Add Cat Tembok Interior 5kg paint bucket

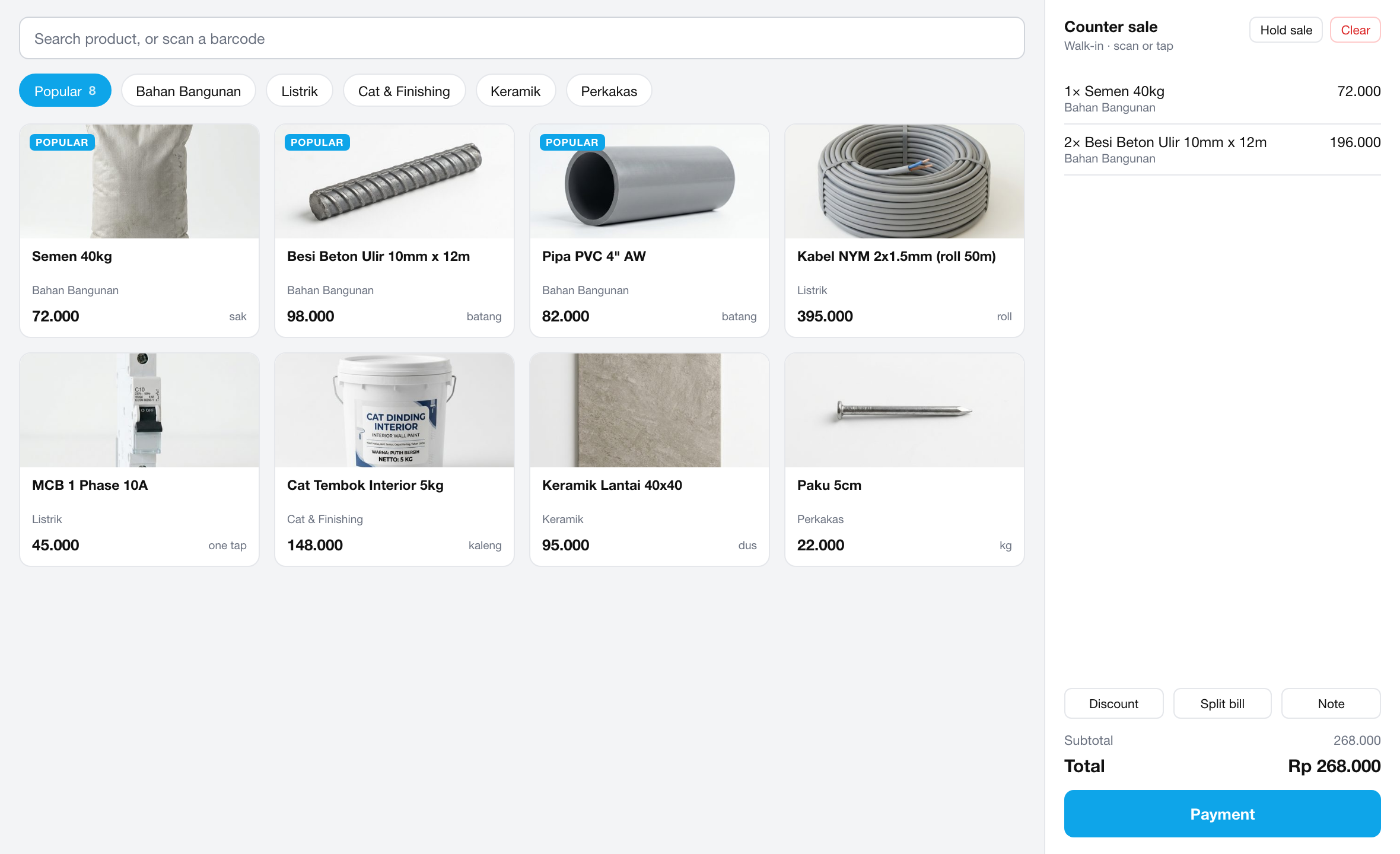(394, 460)
